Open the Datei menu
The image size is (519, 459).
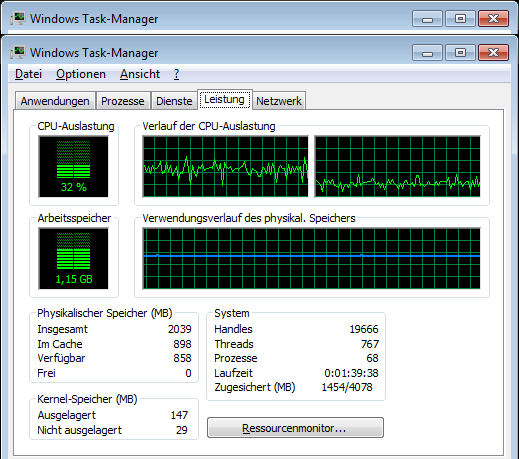click(28, 74)
